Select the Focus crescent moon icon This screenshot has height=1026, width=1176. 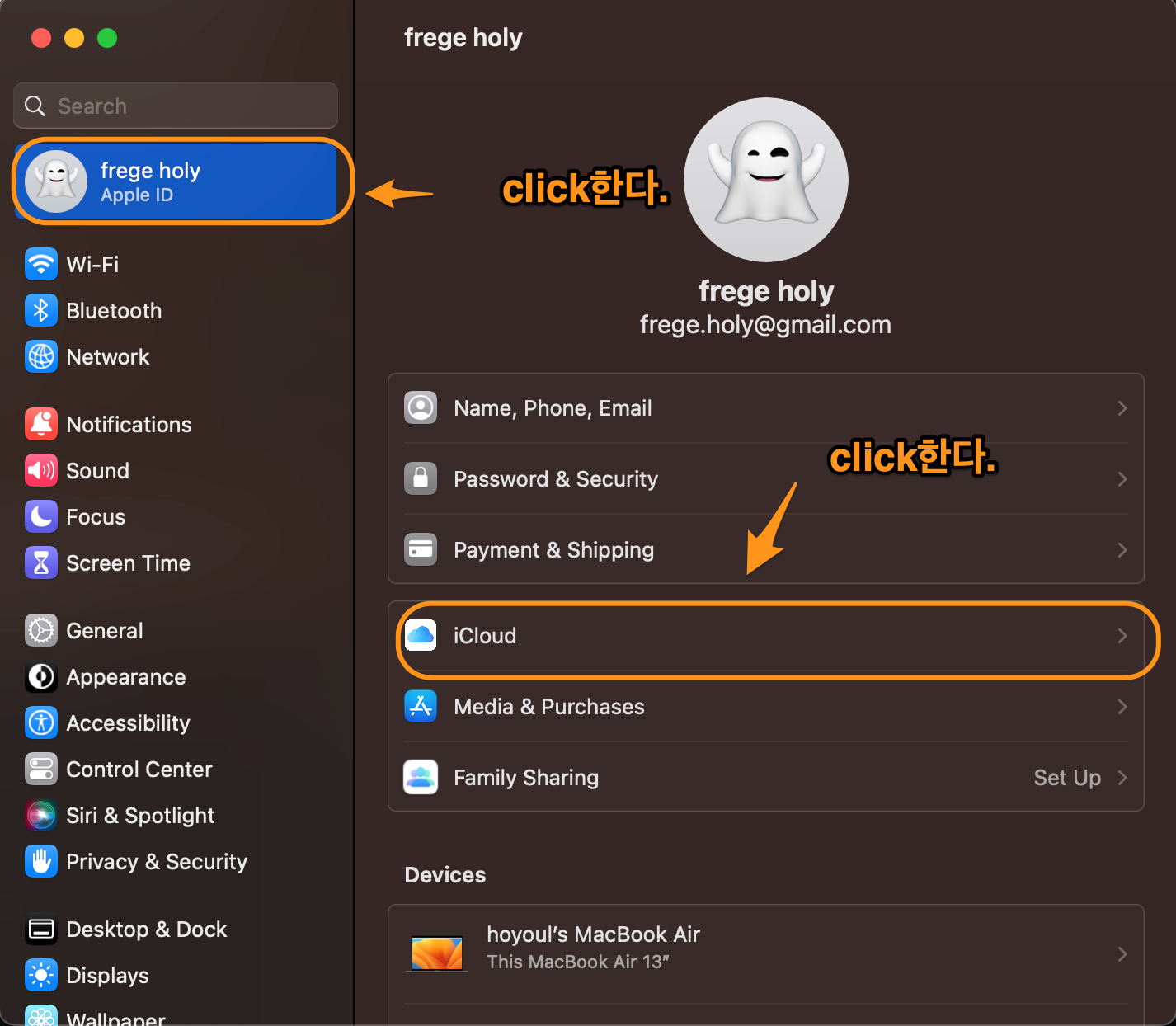(41, 516)
